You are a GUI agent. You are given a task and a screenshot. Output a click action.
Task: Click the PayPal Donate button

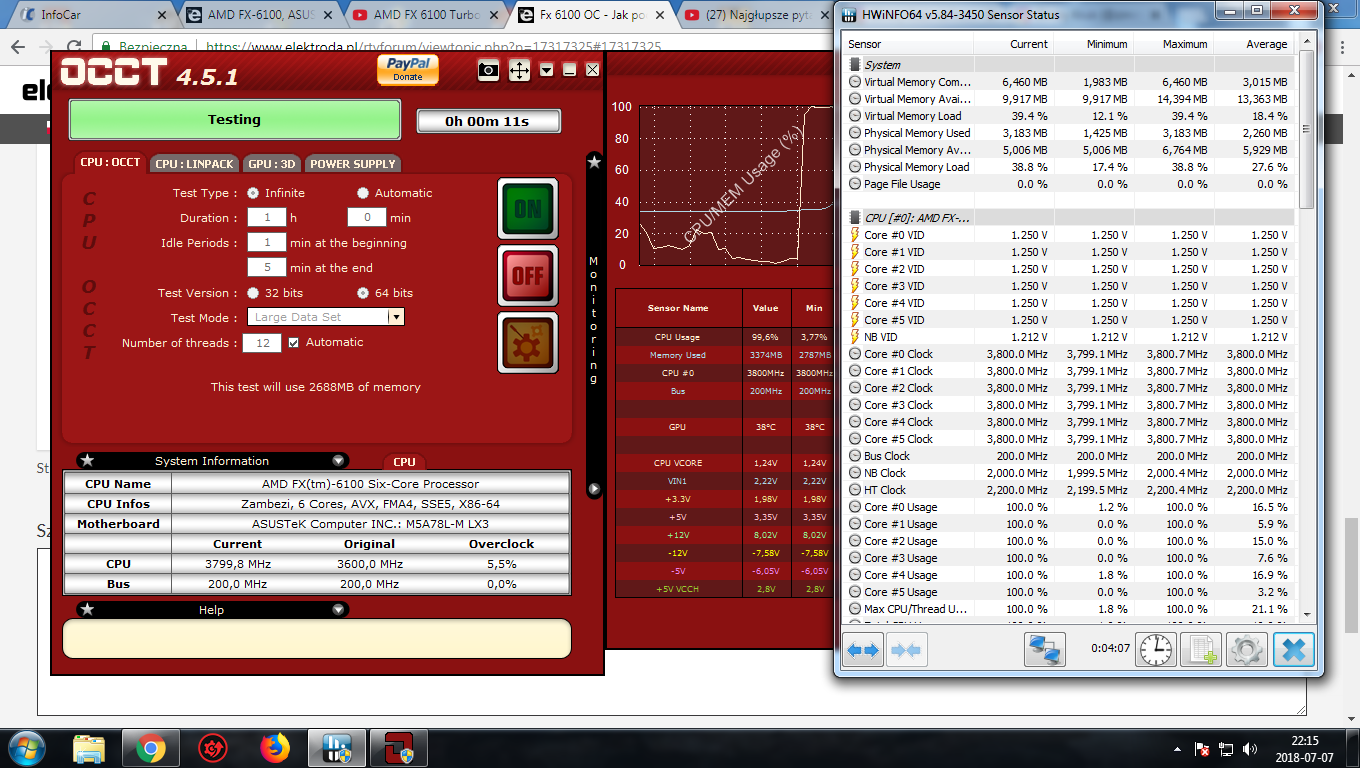click(x=408, y=70)
